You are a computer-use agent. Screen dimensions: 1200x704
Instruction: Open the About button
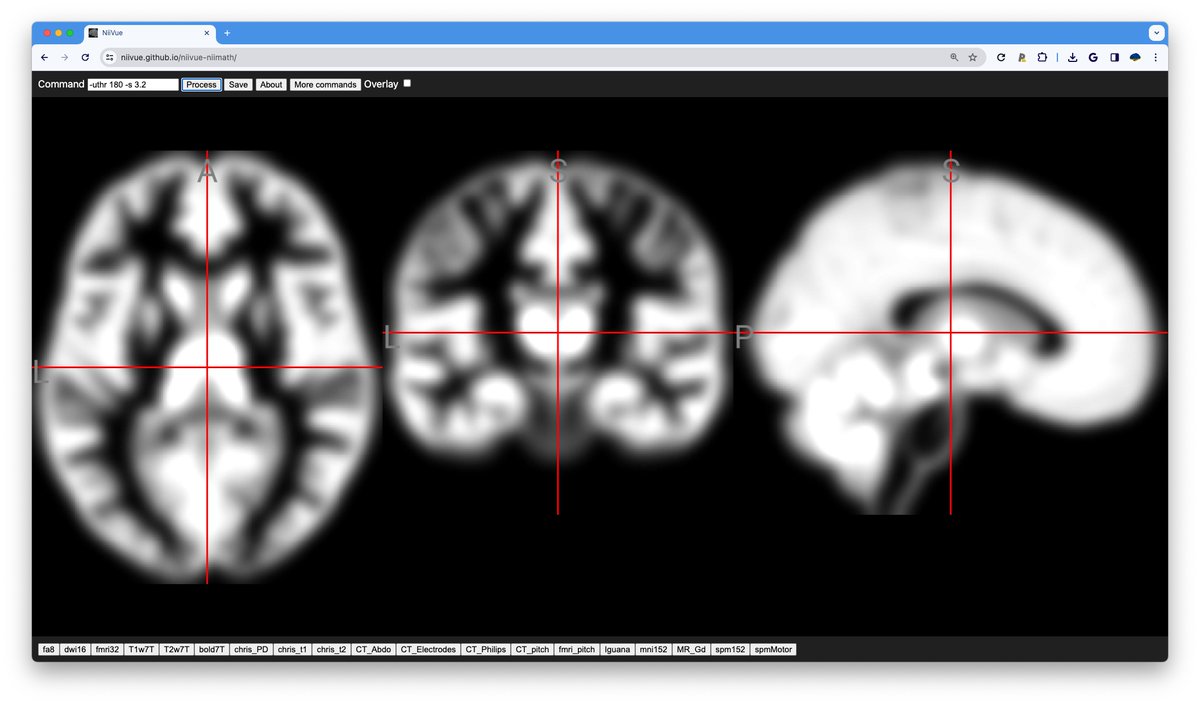(271, 85)
